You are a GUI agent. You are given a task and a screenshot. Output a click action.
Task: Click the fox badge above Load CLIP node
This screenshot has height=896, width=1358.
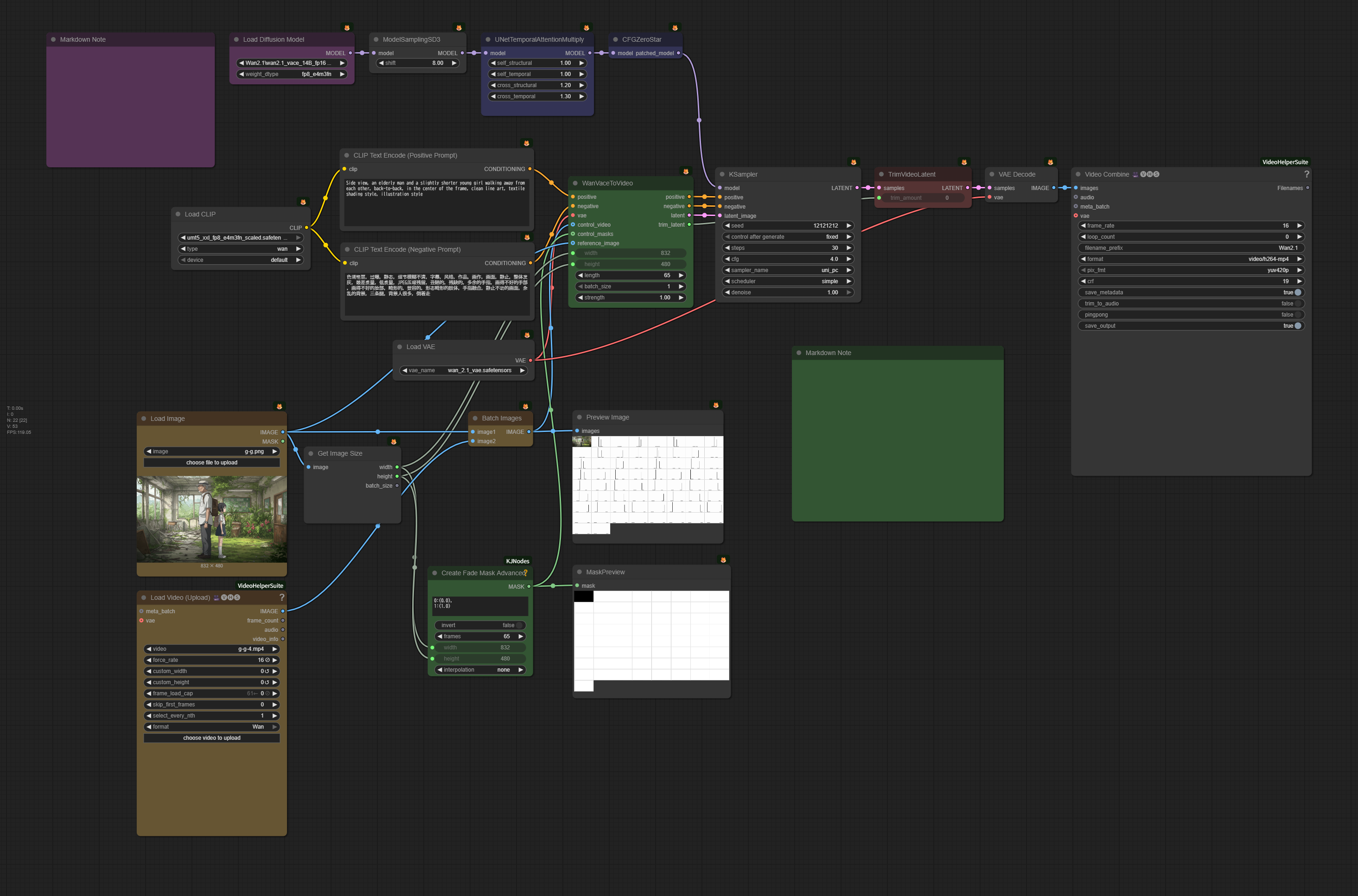303,202
